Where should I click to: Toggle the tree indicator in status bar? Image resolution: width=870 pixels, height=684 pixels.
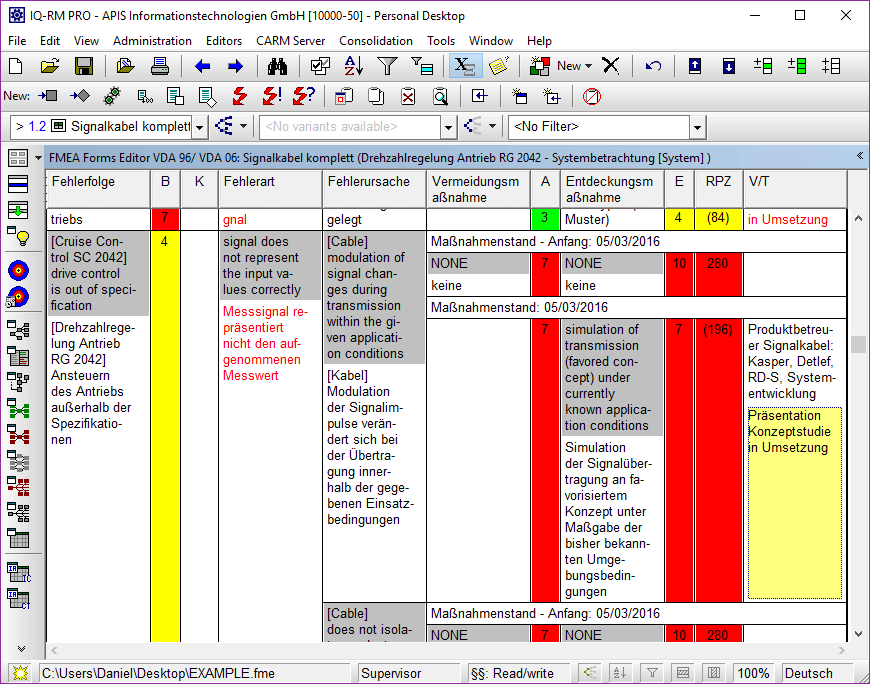coord(590,673)
